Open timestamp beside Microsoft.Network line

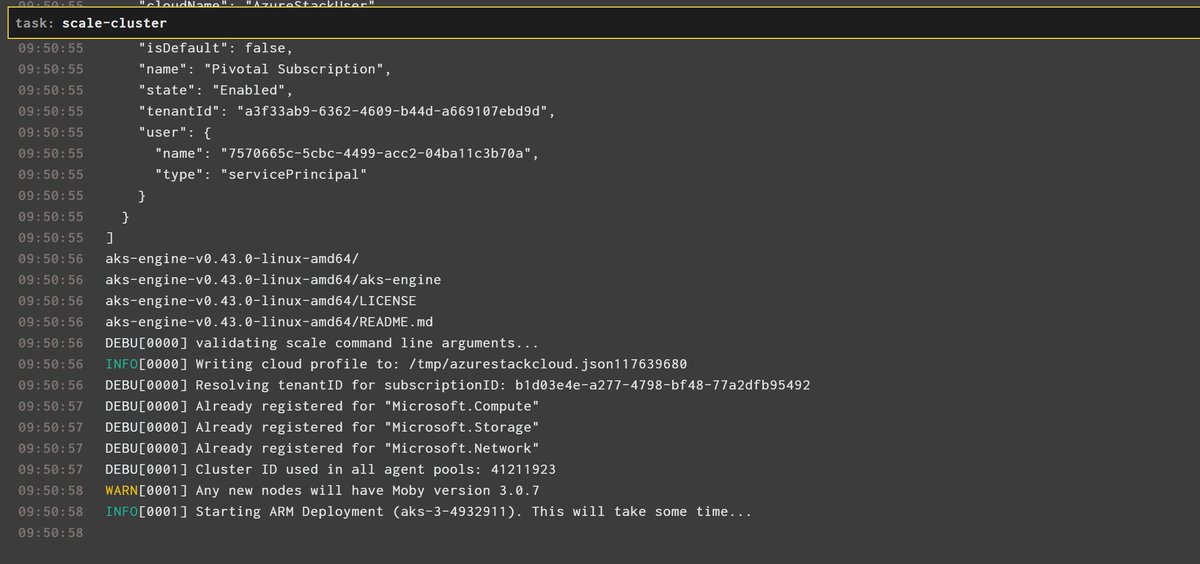[51, 448]
